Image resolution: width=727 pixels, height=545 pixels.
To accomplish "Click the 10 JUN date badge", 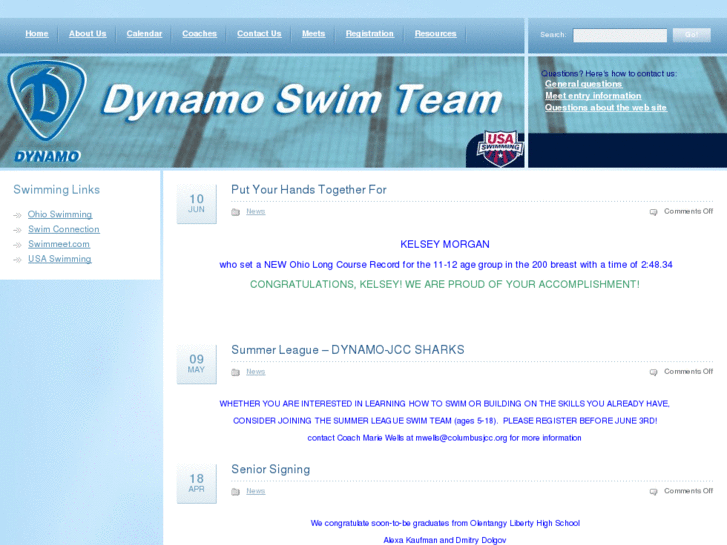I will tap(197, 204).
